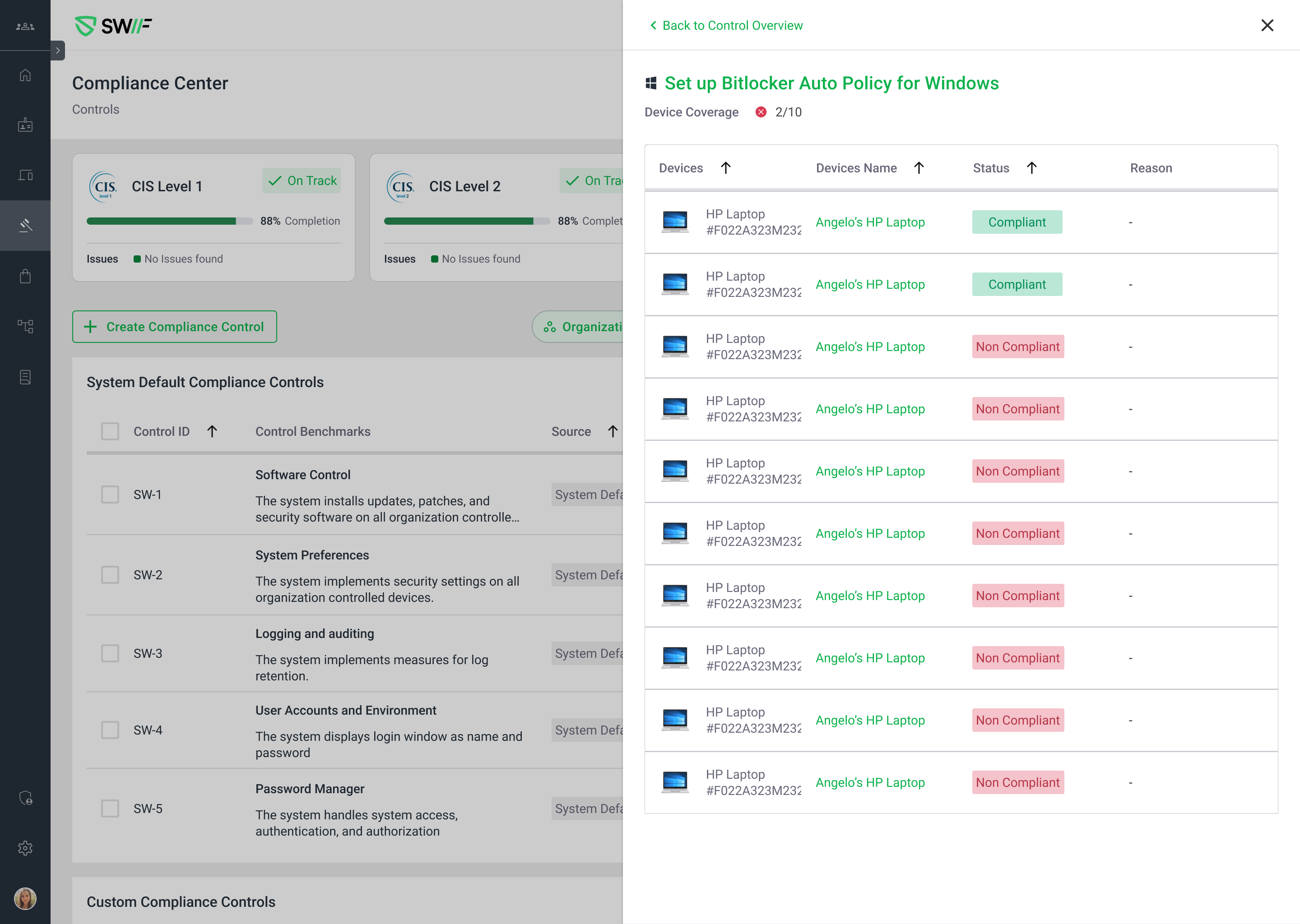This screenshot has width=1300, height=924.
Task: Click the Swif logo
Action: 113,26
